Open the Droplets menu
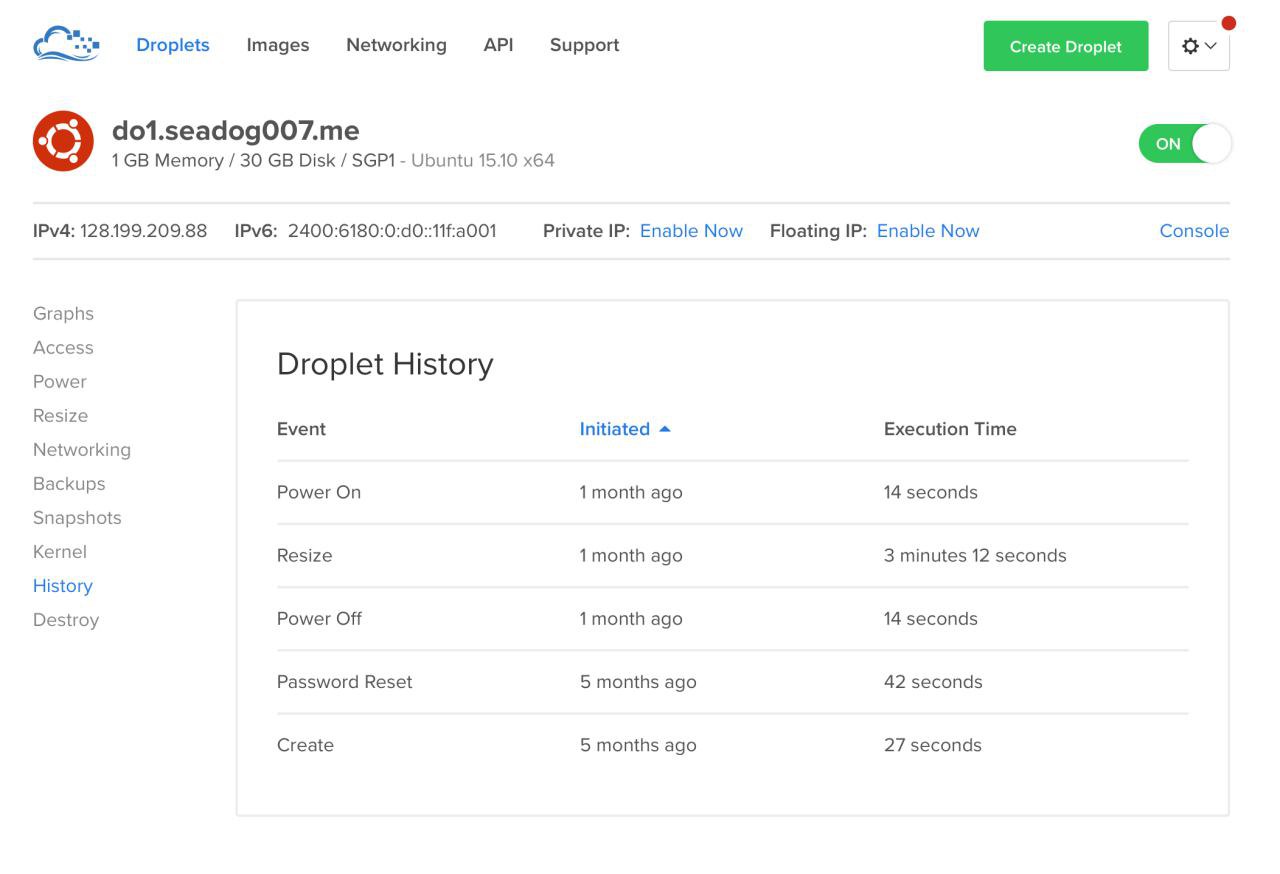1280x874 pixels. coord(173,45)
